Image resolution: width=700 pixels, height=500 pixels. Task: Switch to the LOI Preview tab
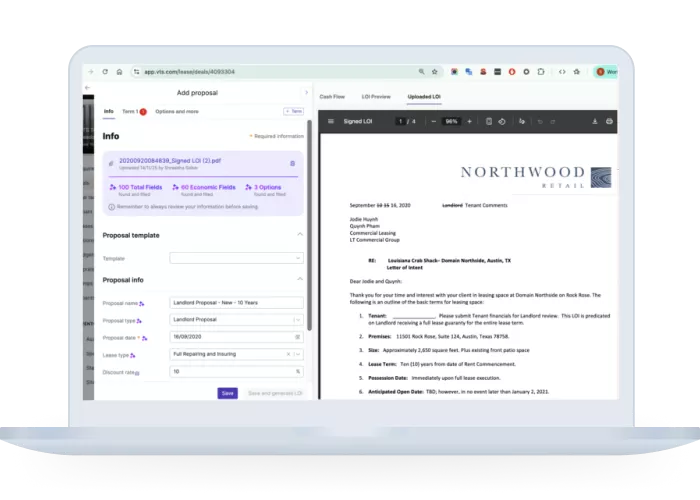pyautogui.click(x=376, y=96)
